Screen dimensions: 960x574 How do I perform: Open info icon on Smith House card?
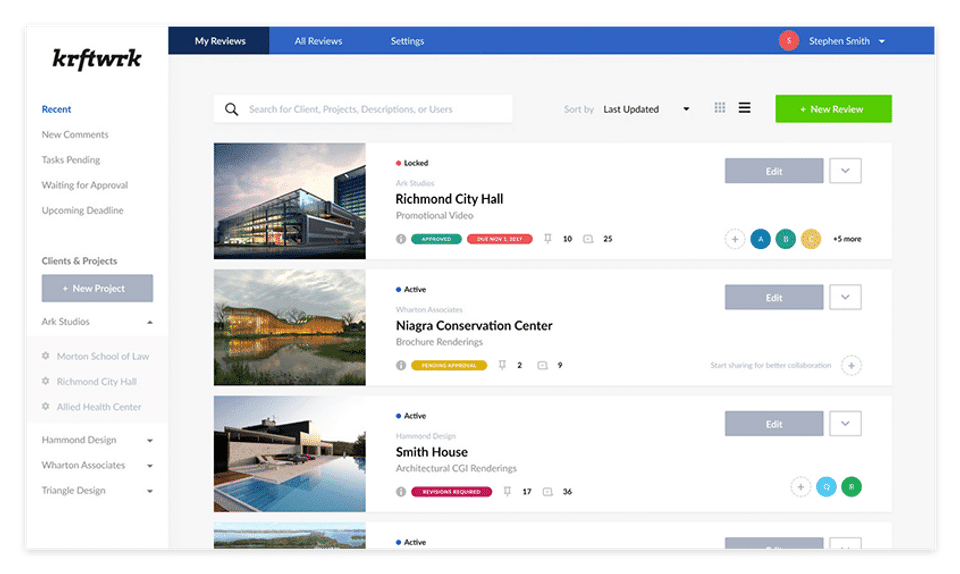[x=401, y=491]
